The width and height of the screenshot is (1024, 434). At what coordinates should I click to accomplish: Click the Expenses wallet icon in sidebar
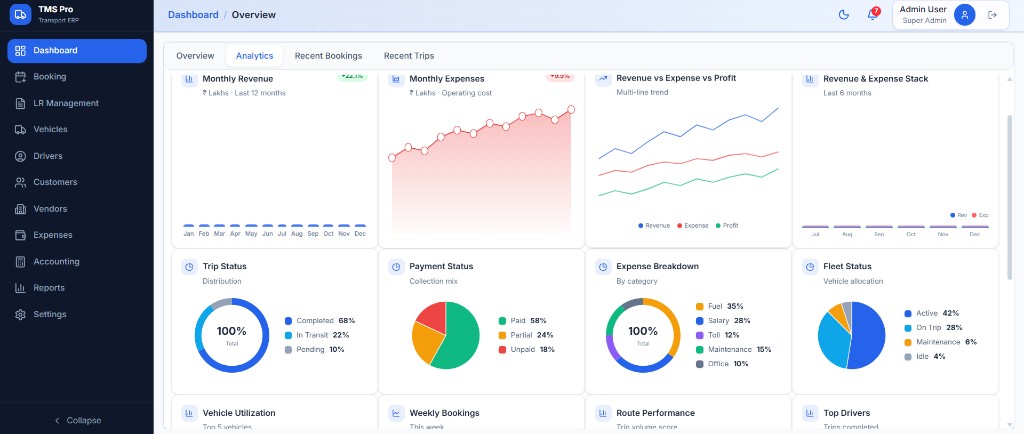(x=20, y=235)
